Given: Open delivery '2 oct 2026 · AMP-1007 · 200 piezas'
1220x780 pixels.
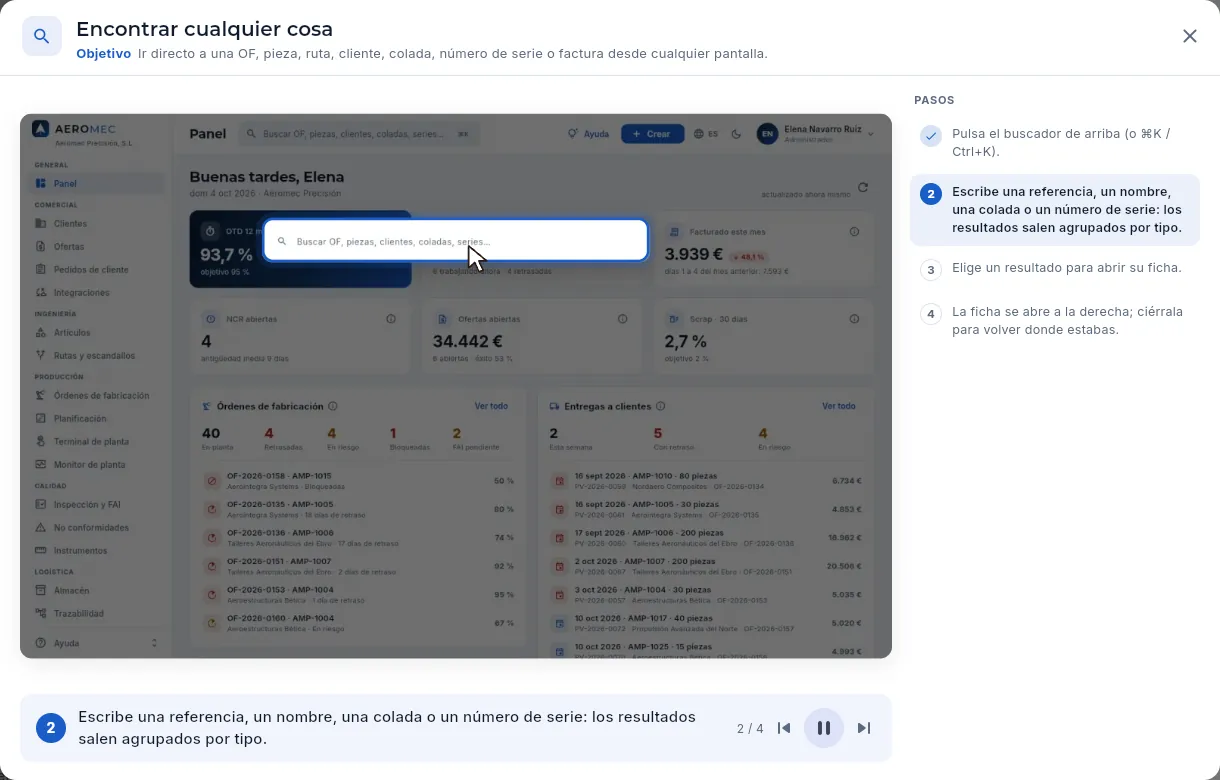Looking at the screenshot, I should click(706, 566).
